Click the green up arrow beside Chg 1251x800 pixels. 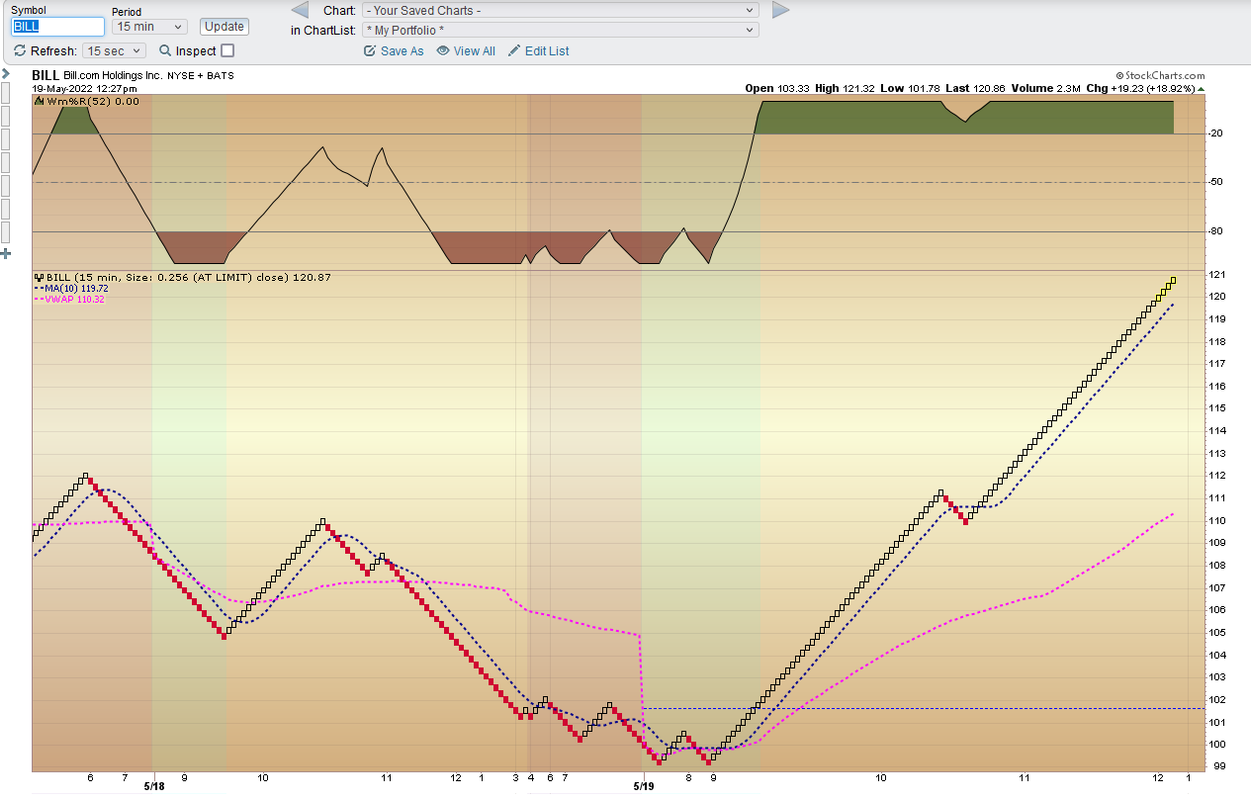1202,88
